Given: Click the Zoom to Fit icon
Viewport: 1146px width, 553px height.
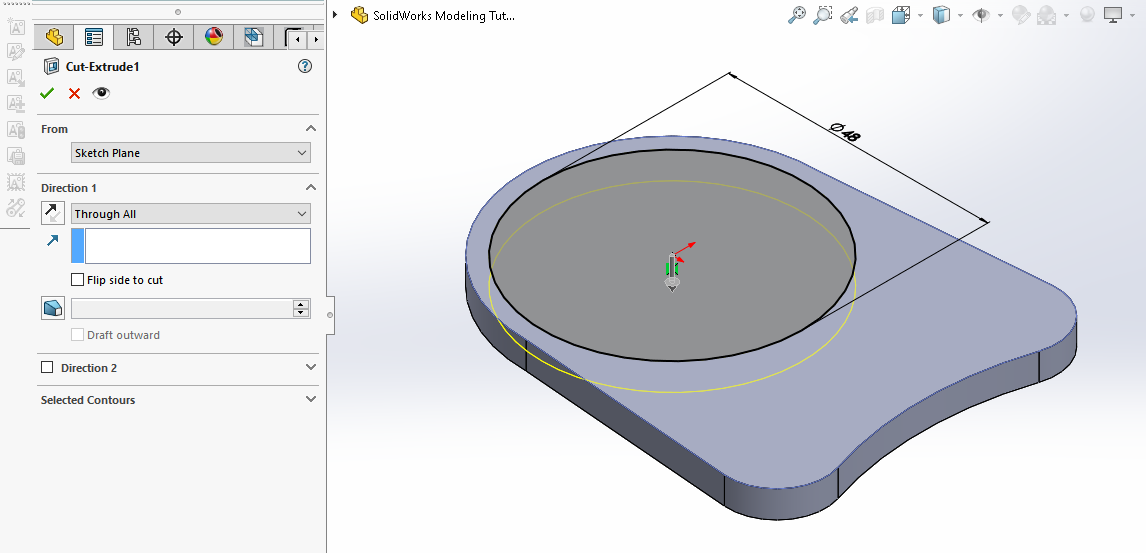Looking at the screenshot, I should [797, 15].
